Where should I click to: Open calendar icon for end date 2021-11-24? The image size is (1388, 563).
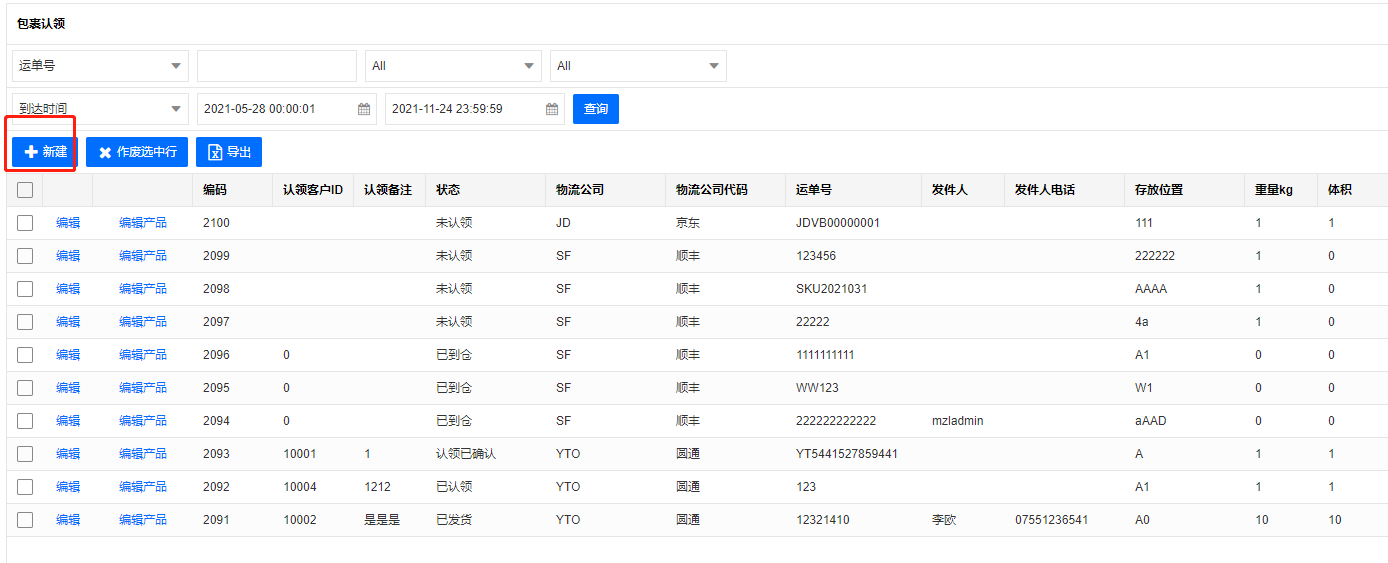pyautogui.click(x=552, y=109)
